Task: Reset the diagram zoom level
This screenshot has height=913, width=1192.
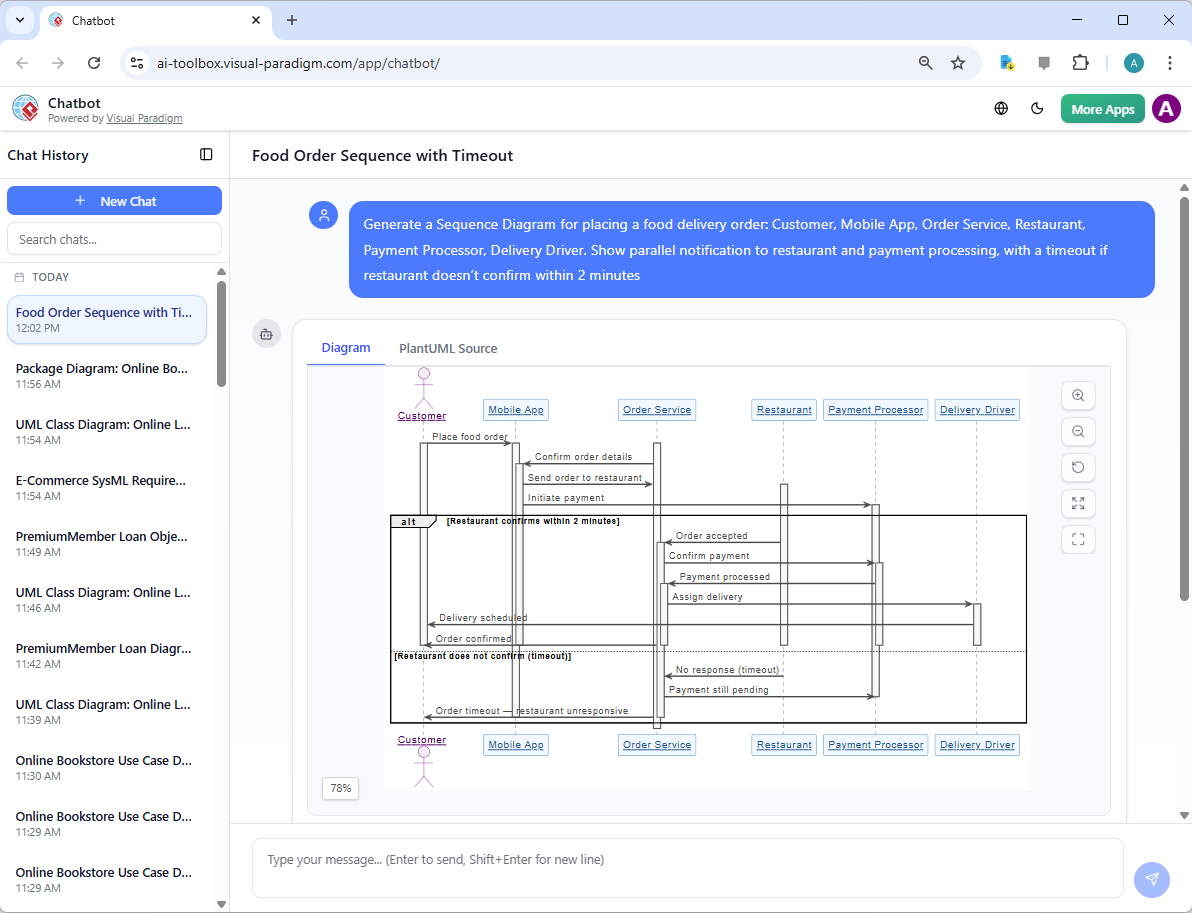Action: click(x=1078, y=467)
